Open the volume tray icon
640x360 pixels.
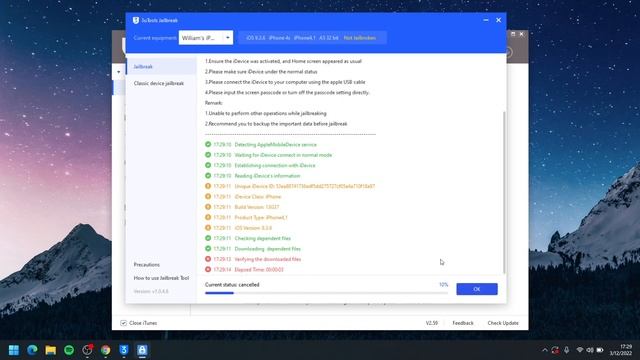pyautogui.click(x=590, y=350)
